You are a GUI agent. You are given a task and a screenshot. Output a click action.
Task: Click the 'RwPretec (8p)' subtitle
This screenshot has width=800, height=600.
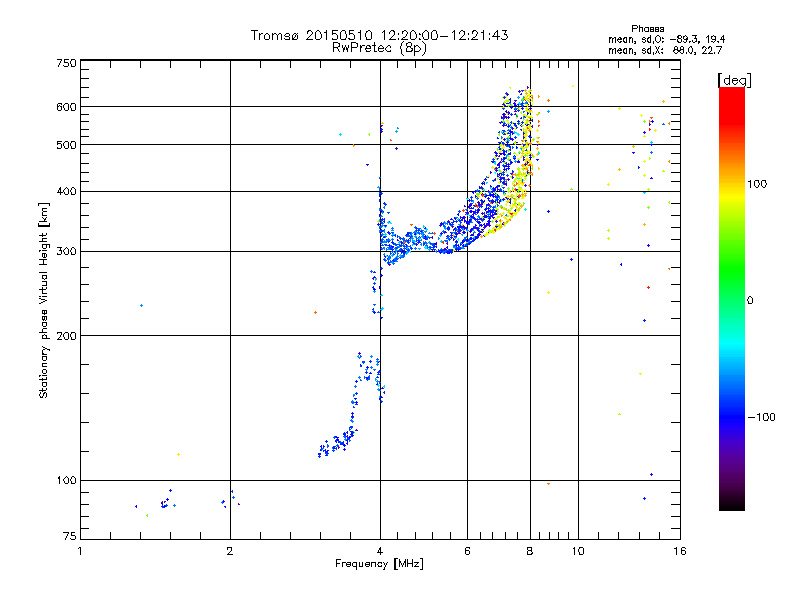[379, 48]
